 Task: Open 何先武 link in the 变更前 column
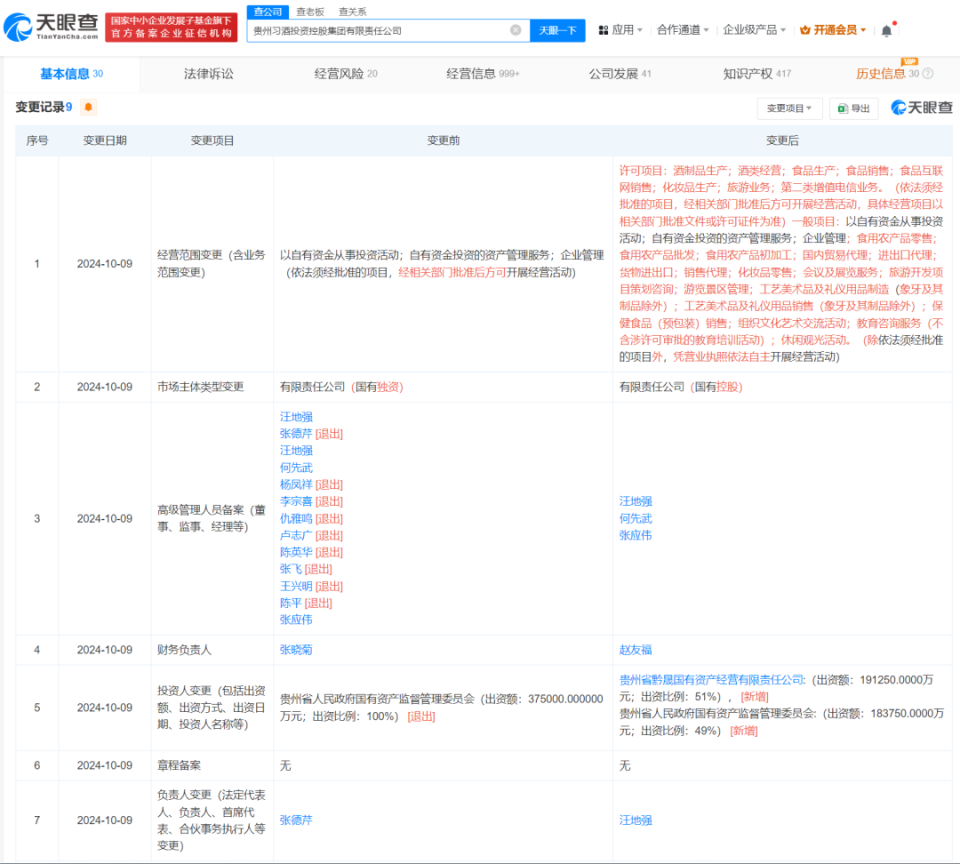pyautogui.click(x=296, y=468)
